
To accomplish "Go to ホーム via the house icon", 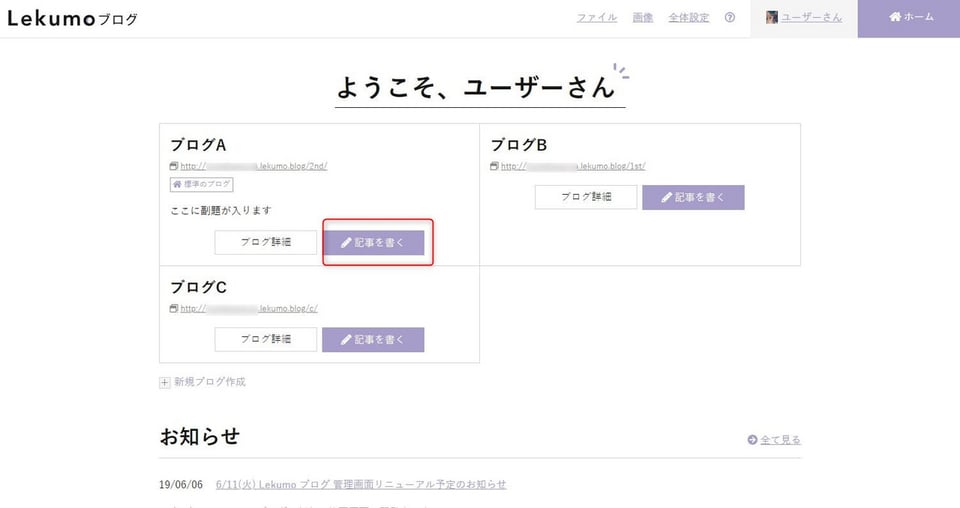I will point(895,17).
